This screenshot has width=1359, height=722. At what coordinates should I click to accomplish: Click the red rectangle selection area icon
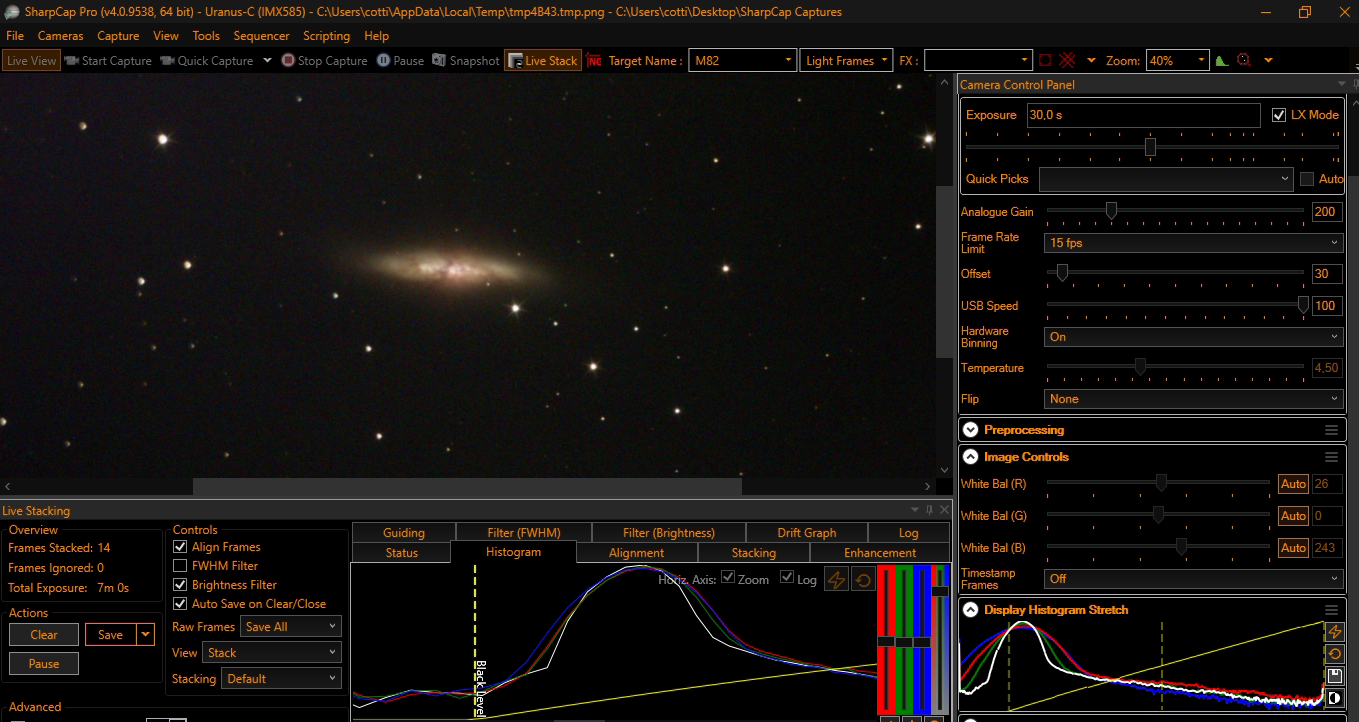click(1046, 61)
